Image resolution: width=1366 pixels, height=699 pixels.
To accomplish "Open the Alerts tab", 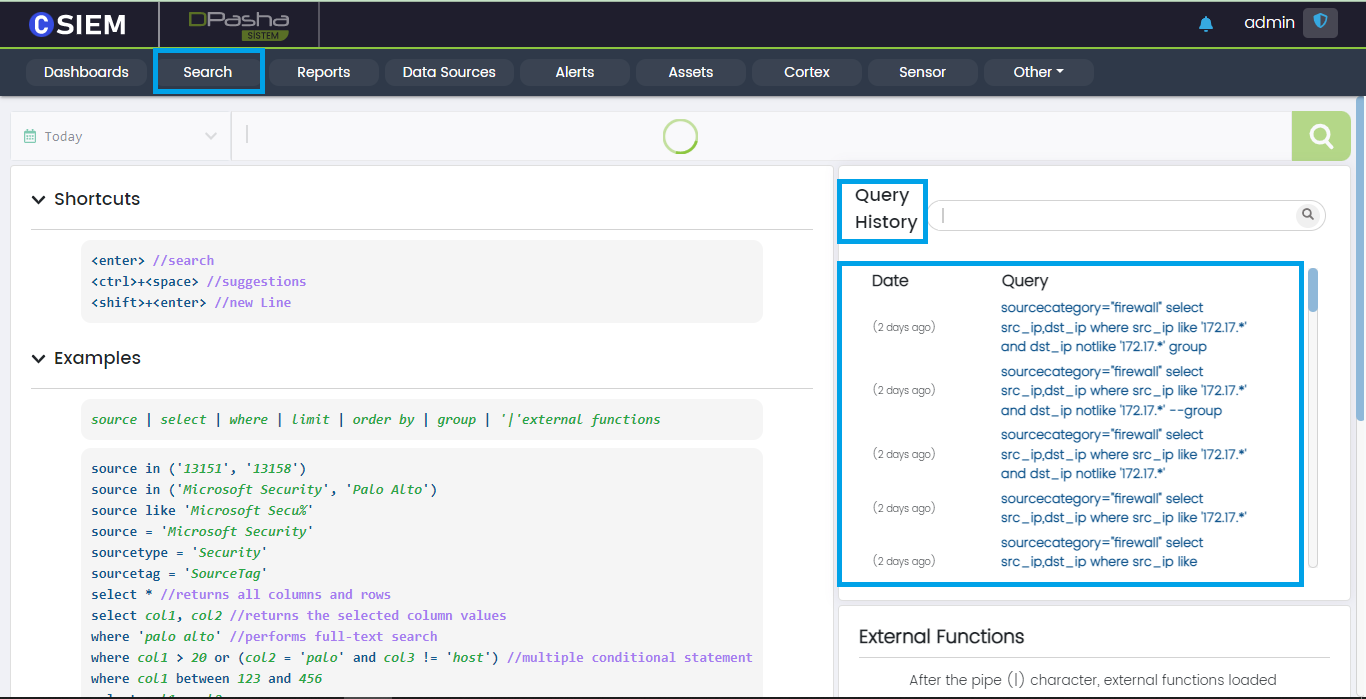I will tap(574, 72).
